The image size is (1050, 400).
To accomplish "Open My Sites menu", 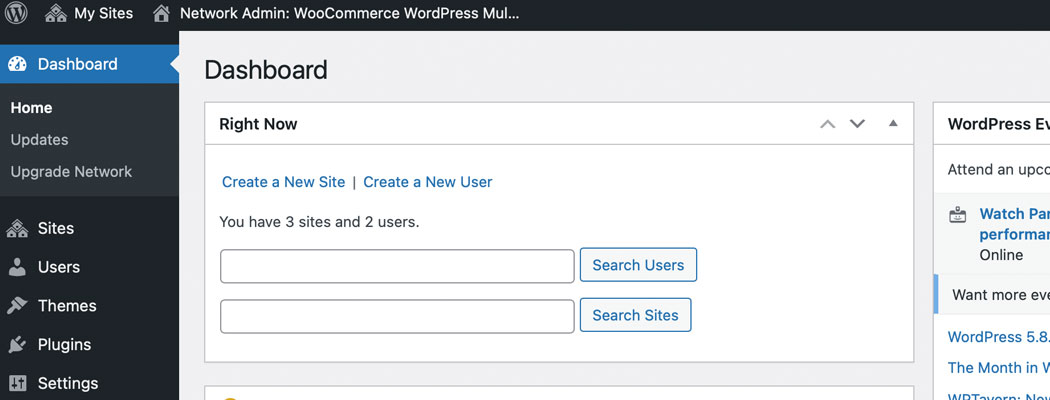I will [89, 13].
